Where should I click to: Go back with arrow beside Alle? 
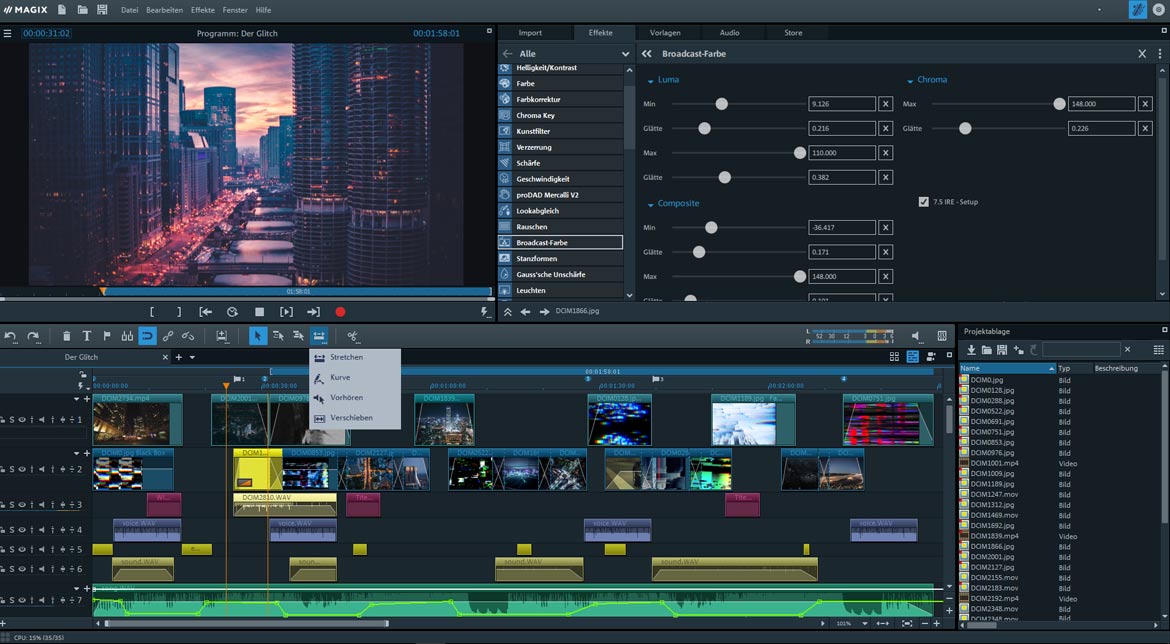pyautogui.click(x=507, y=54)
